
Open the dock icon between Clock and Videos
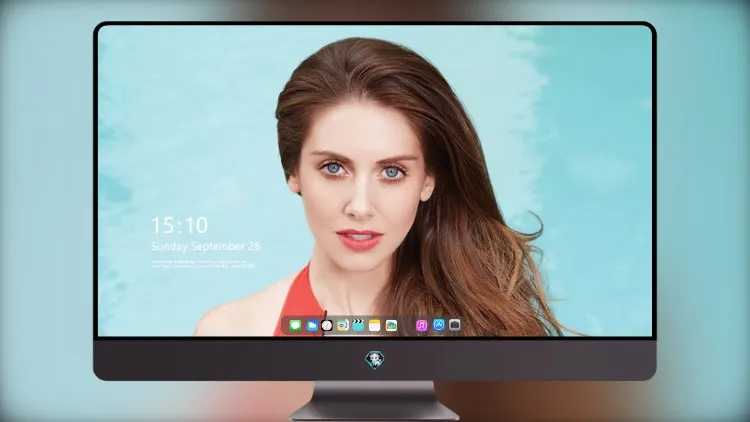click(x=343, y=326)
